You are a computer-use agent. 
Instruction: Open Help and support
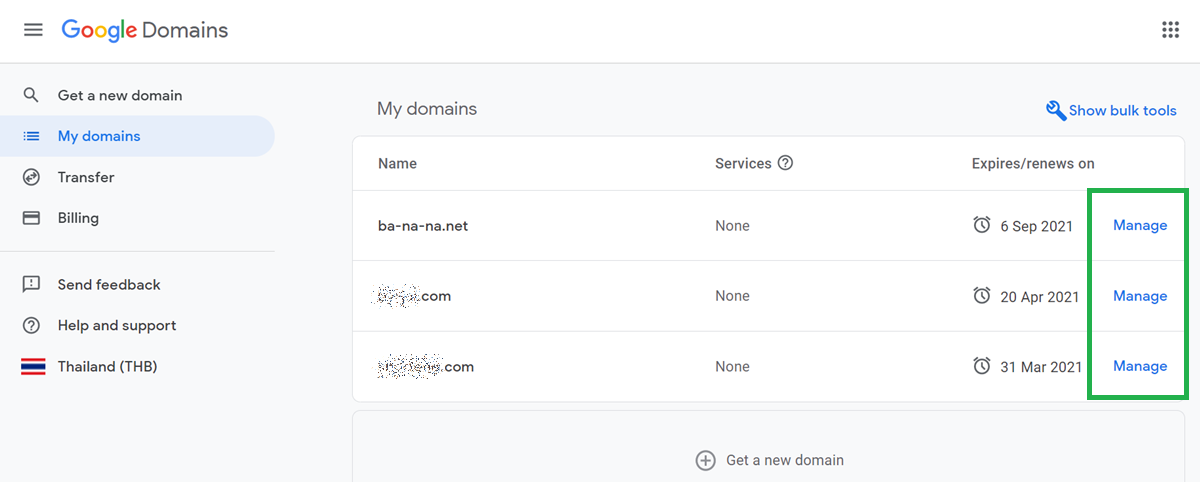click(x=117, y=326)
